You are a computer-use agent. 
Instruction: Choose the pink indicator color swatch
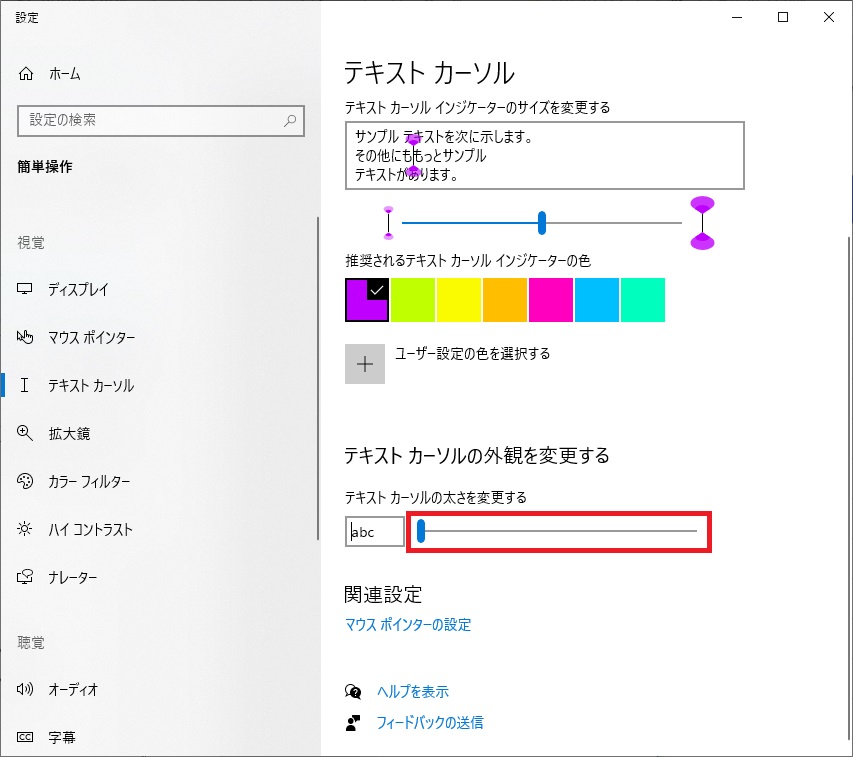click(x=551, y=300)
